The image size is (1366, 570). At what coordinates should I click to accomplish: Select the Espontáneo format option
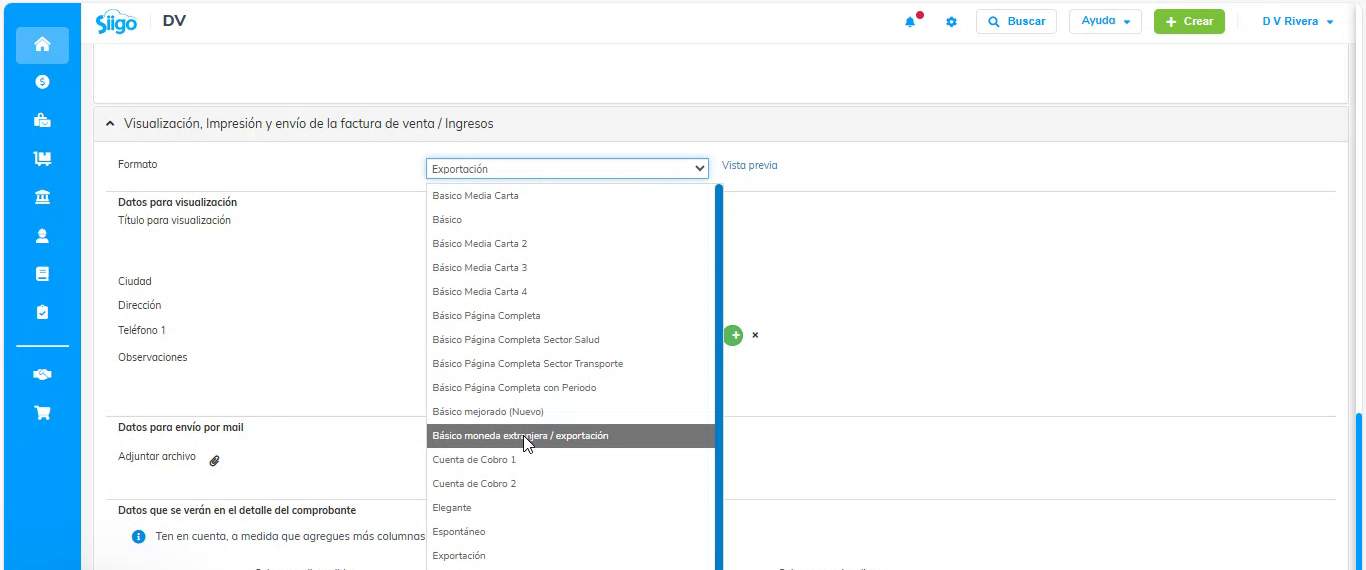point(570,532)
